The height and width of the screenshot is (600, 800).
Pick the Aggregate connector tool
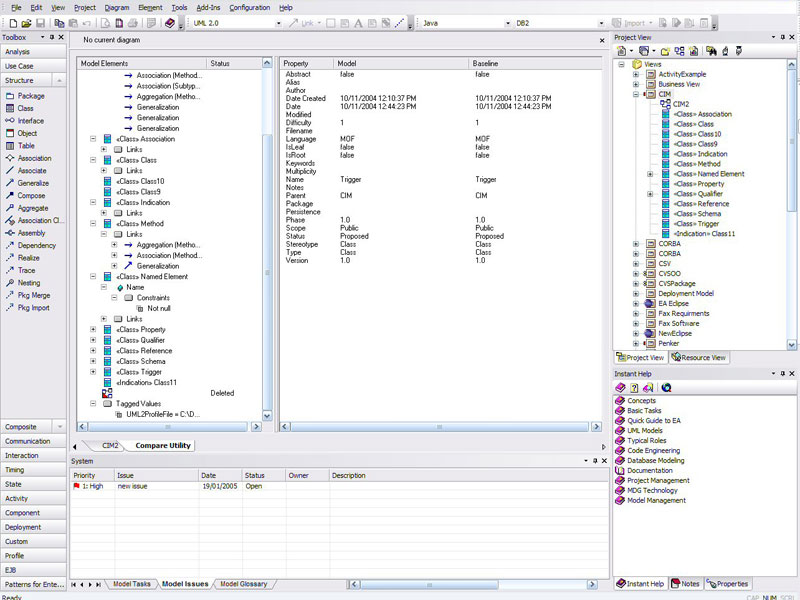[x=32, y=208]
